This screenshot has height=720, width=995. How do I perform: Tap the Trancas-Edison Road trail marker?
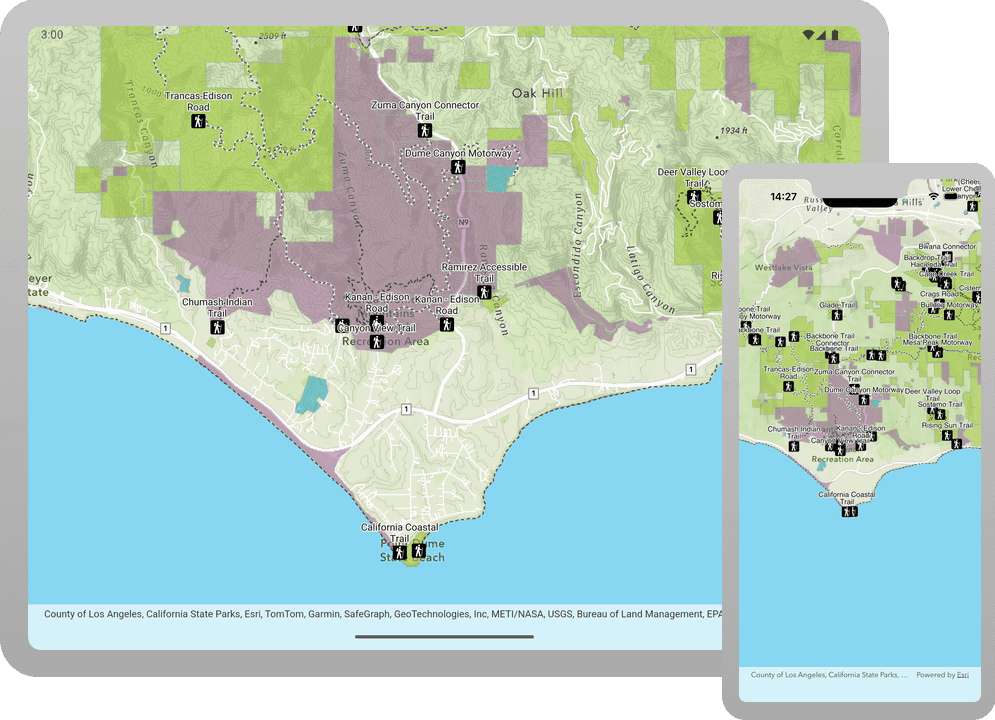(x=197, y=123)
